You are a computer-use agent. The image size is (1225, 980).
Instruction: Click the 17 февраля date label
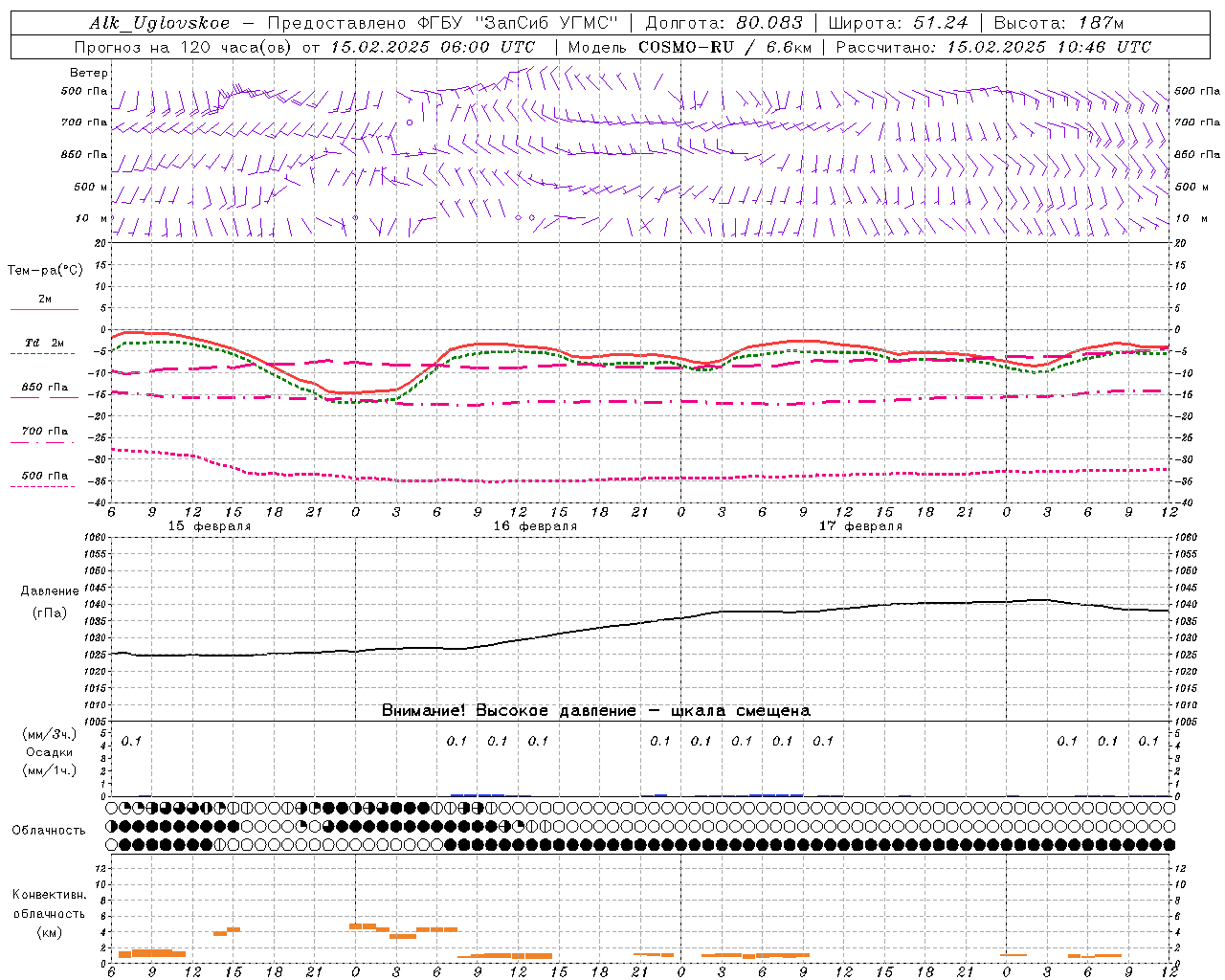click(x=860, y=526)
